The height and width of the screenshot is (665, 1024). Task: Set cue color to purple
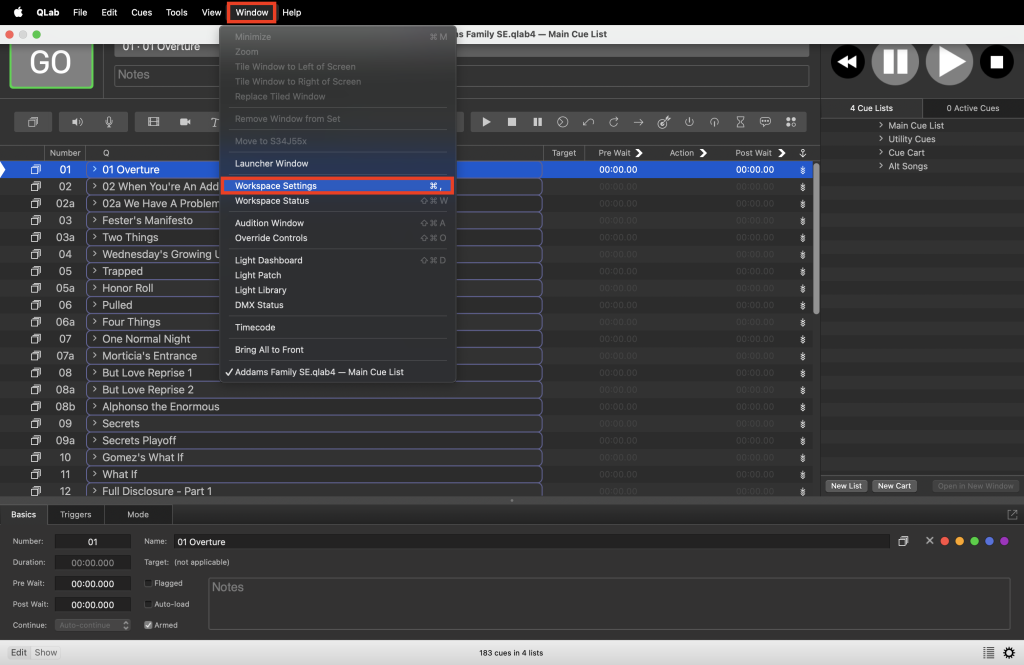(1004, 541)
